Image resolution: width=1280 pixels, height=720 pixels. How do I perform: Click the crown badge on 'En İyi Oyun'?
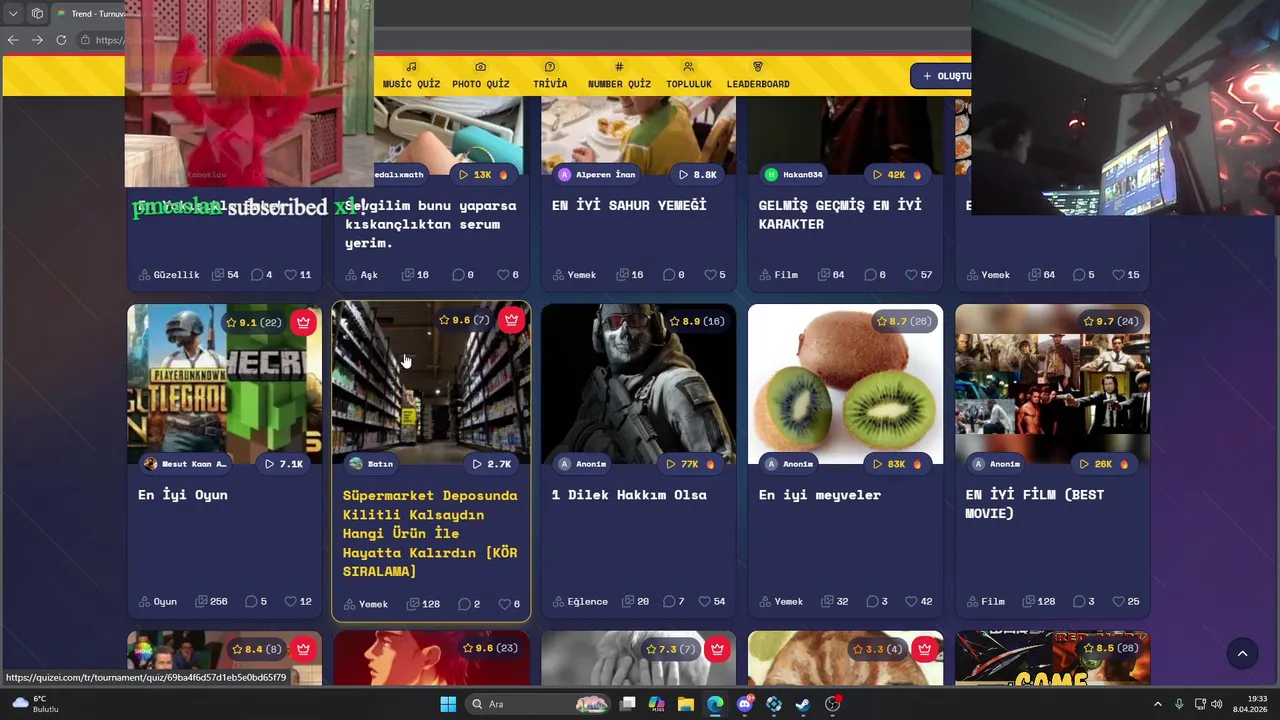[303, 322]
